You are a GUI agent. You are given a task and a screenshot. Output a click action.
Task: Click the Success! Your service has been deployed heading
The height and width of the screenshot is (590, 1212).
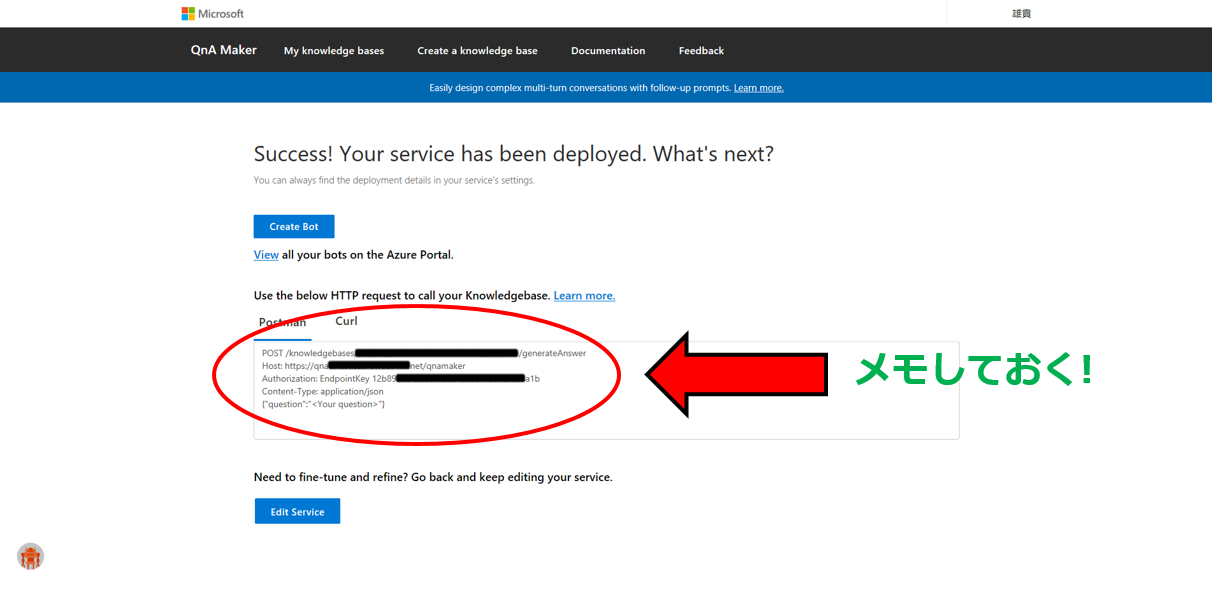pyautogui.click(x=514, y=154)
